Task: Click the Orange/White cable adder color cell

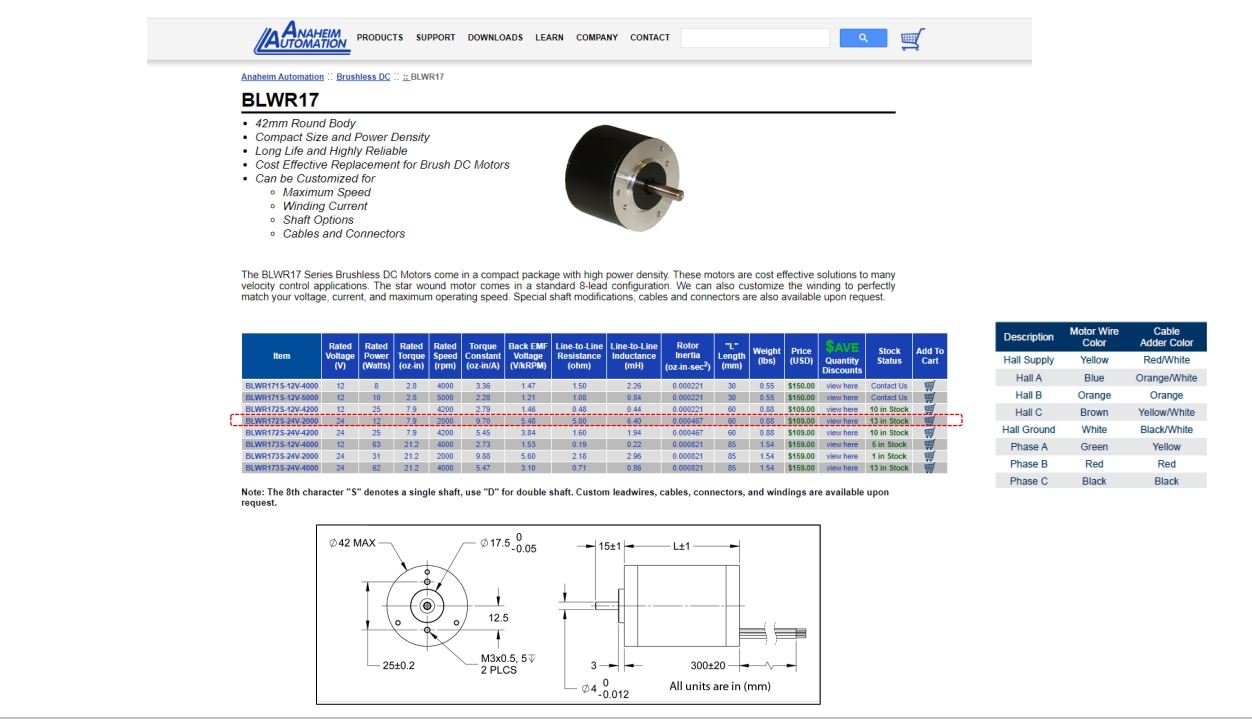Action: pyautogui.click(x=1166, y=378)
